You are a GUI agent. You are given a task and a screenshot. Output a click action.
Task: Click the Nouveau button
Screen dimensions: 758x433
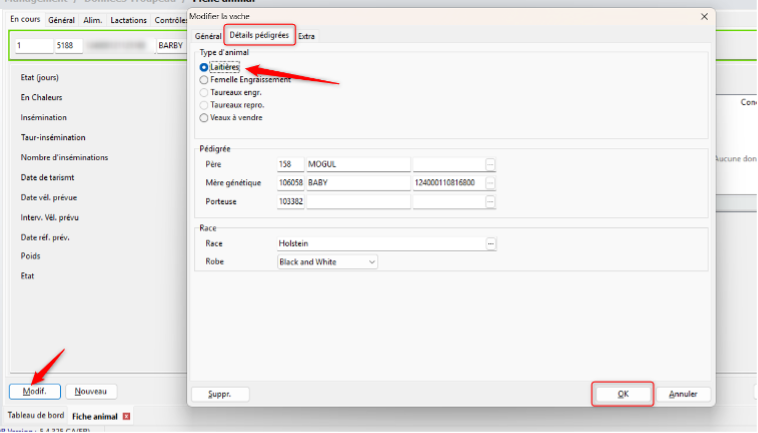tap(91, 391)
